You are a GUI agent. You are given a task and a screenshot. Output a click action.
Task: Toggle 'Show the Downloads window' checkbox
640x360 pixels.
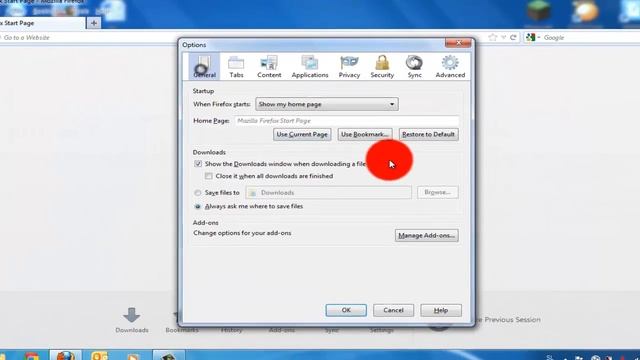198,164
